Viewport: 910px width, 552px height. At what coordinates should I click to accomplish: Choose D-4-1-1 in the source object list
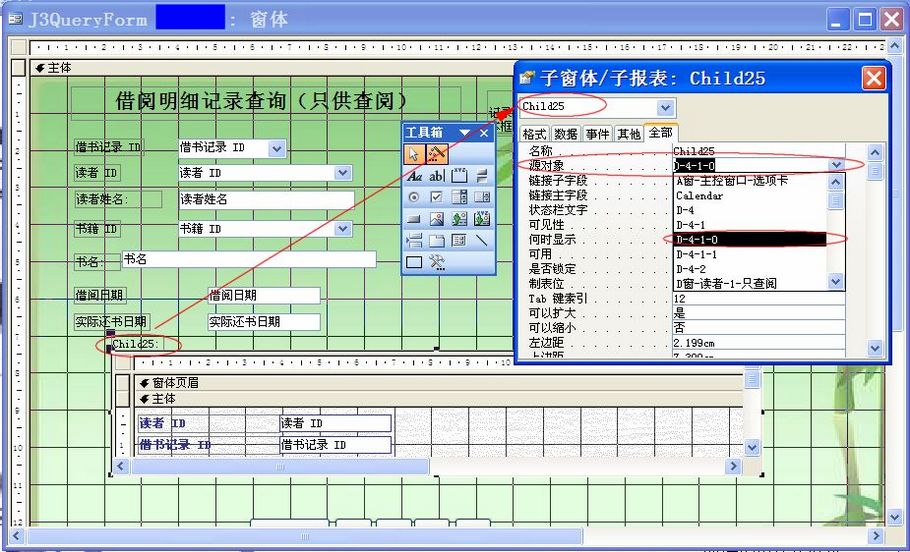pos(750,254)
